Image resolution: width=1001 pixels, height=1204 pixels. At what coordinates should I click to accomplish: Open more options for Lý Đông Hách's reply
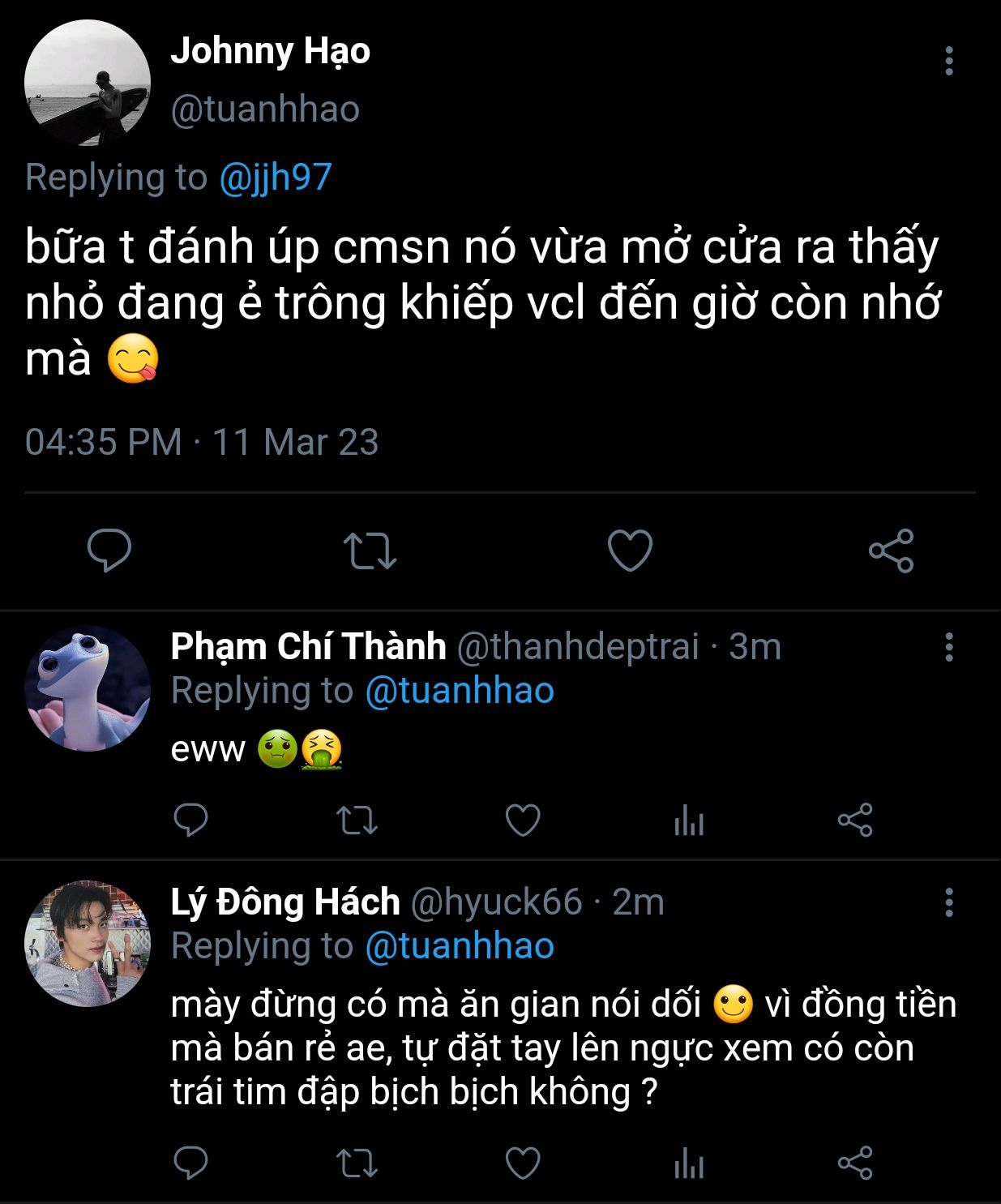point(949,902)
